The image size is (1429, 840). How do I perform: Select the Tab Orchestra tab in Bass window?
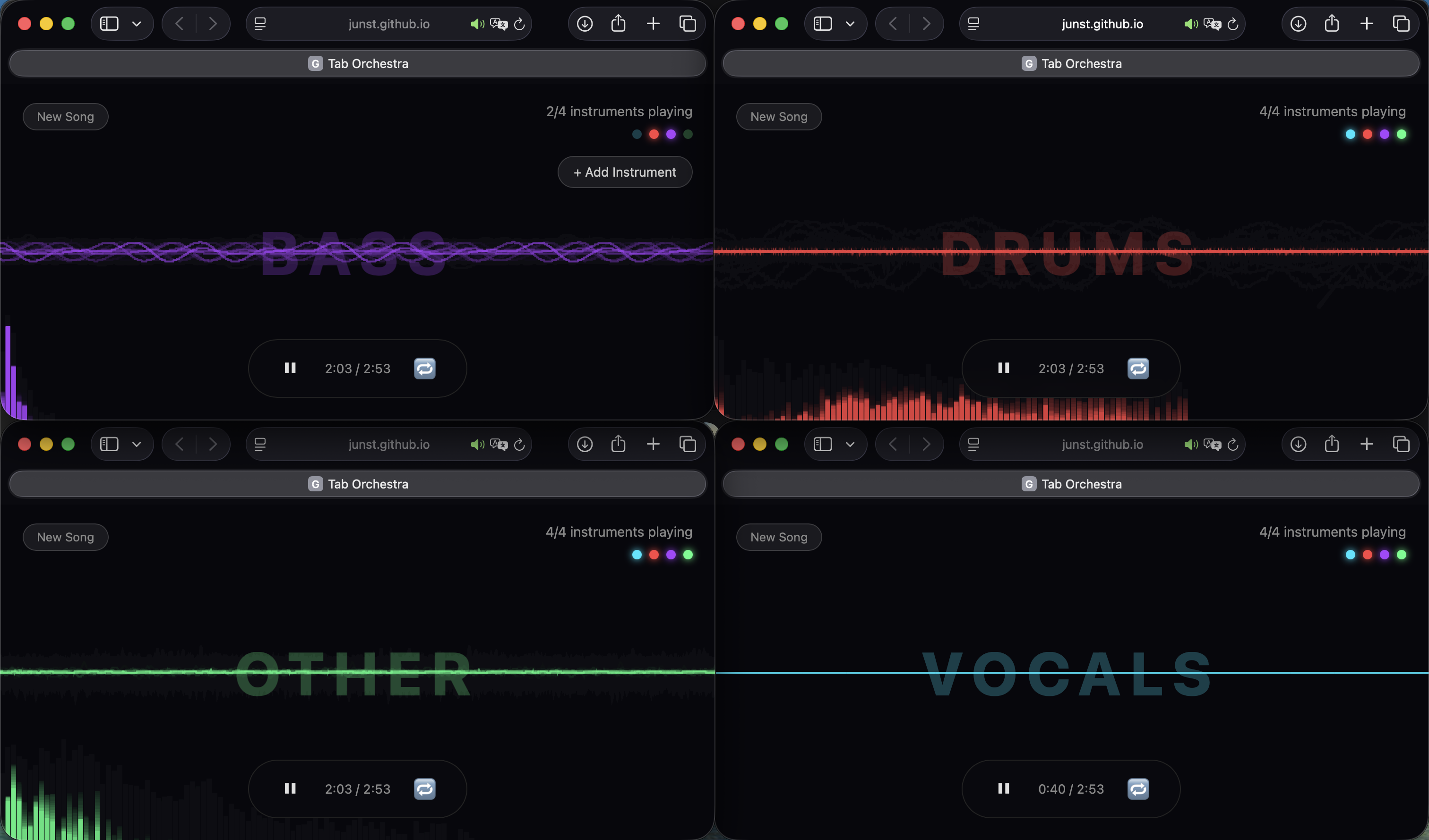pos(357,63)
